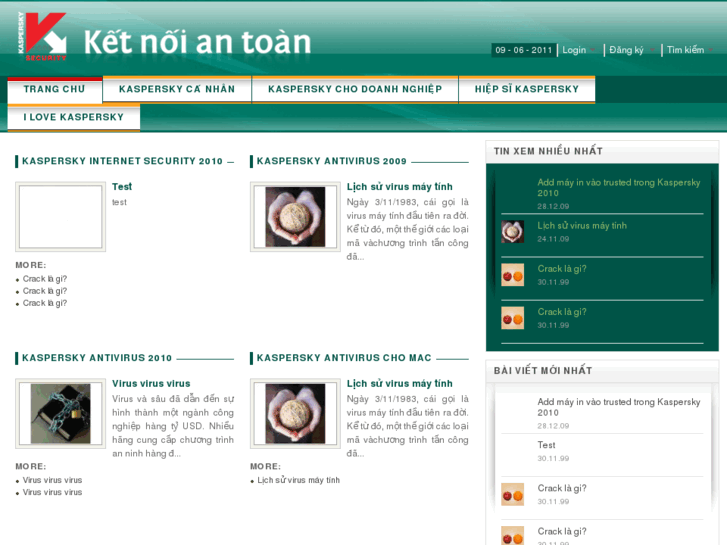Open the Kaspersky Internet Security 2010 section heading

coord(122,161)
